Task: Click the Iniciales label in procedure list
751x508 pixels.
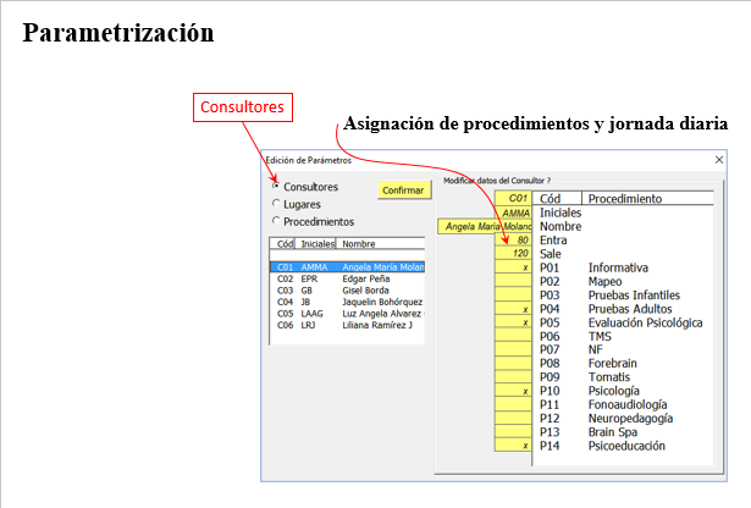Action: (x=560, y=213)
